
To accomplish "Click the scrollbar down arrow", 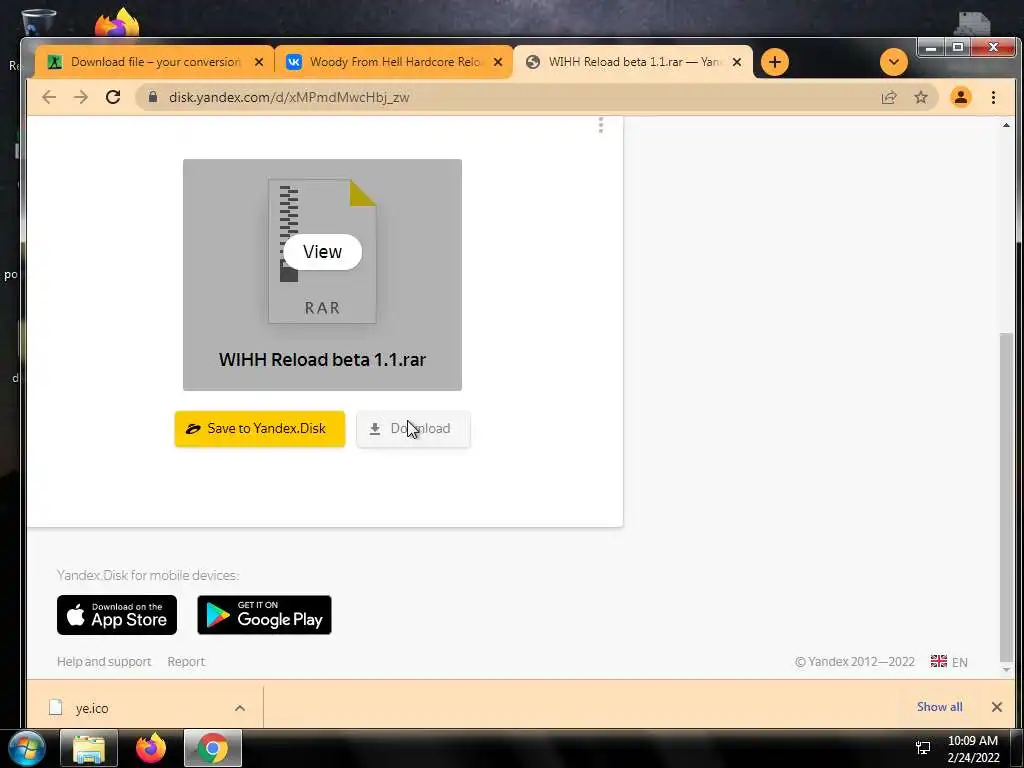I will tap(1006, 669).
